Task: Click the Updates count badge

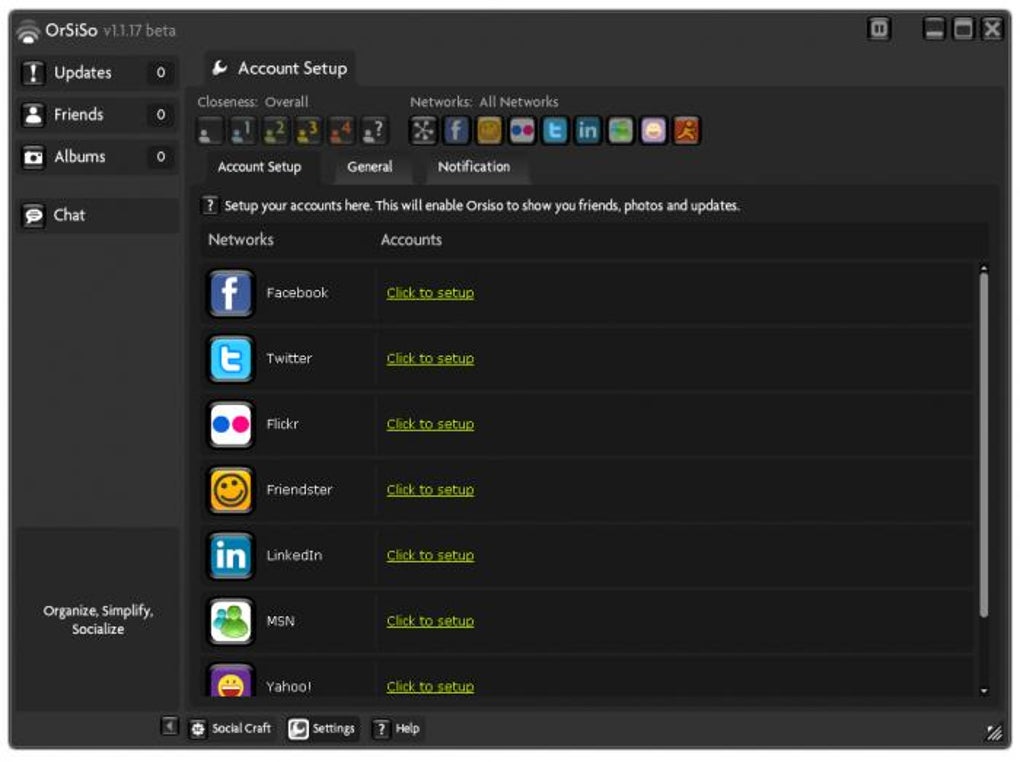Action: 161,72
